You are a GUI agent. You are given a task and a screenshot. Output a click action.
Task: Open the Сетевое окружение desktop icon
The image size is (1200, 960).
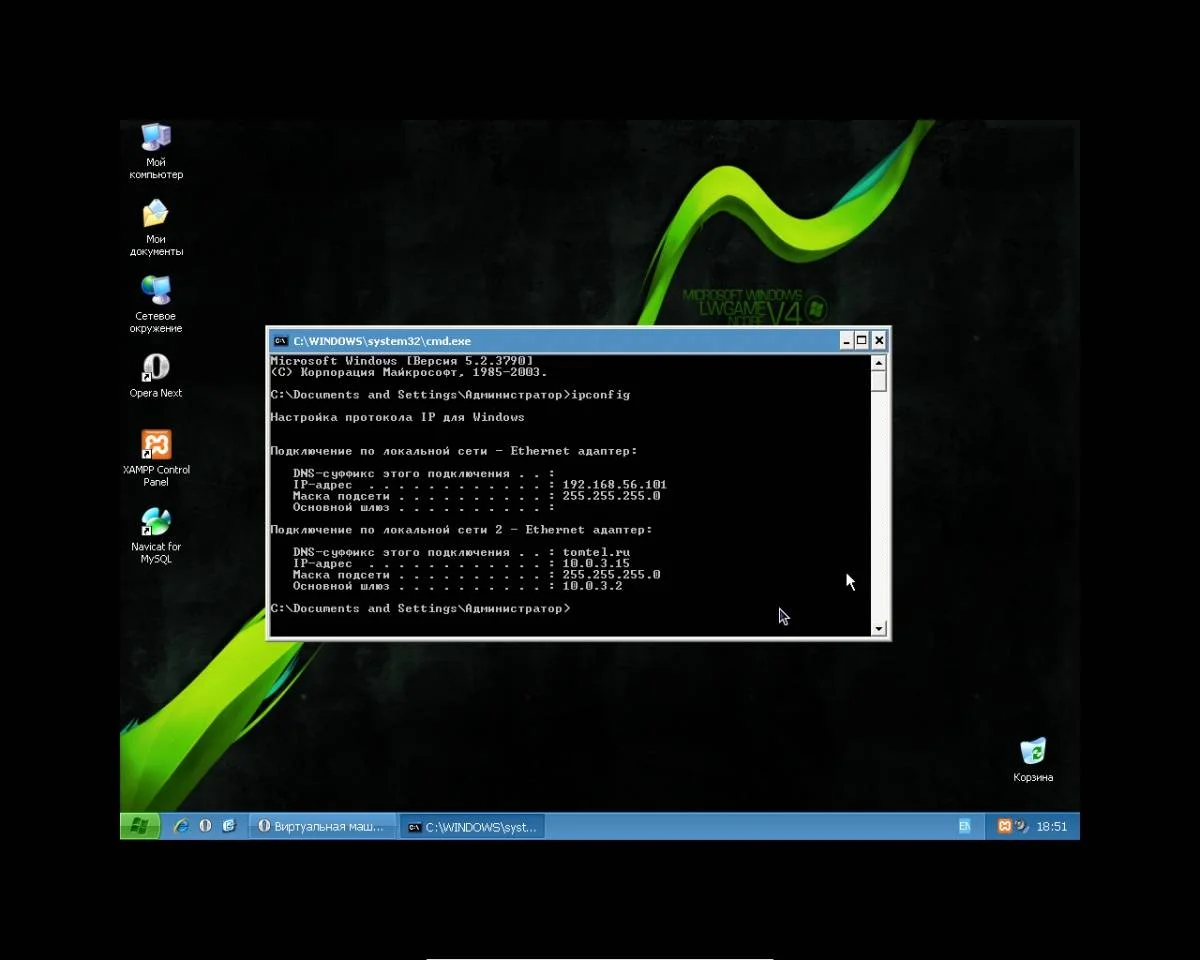point(156,305)
